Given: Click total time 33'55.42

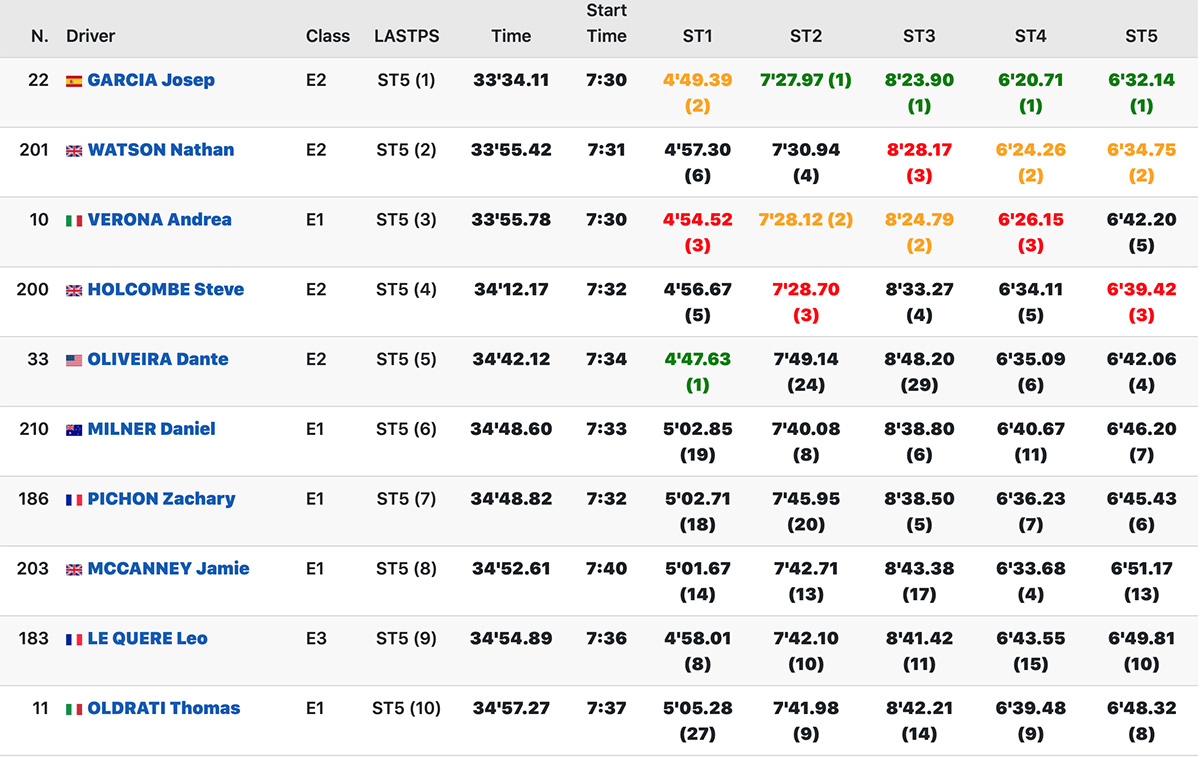Looking at the screenshot, I should point(511,150).
